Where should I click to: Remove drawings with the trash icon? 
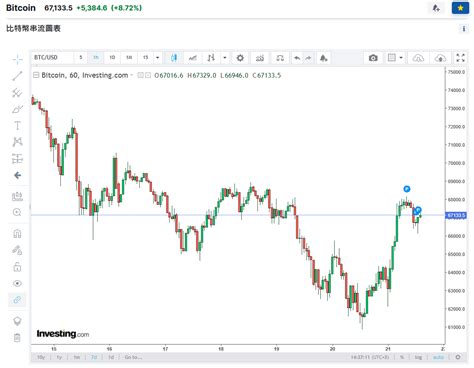click(x=17, y=338)
